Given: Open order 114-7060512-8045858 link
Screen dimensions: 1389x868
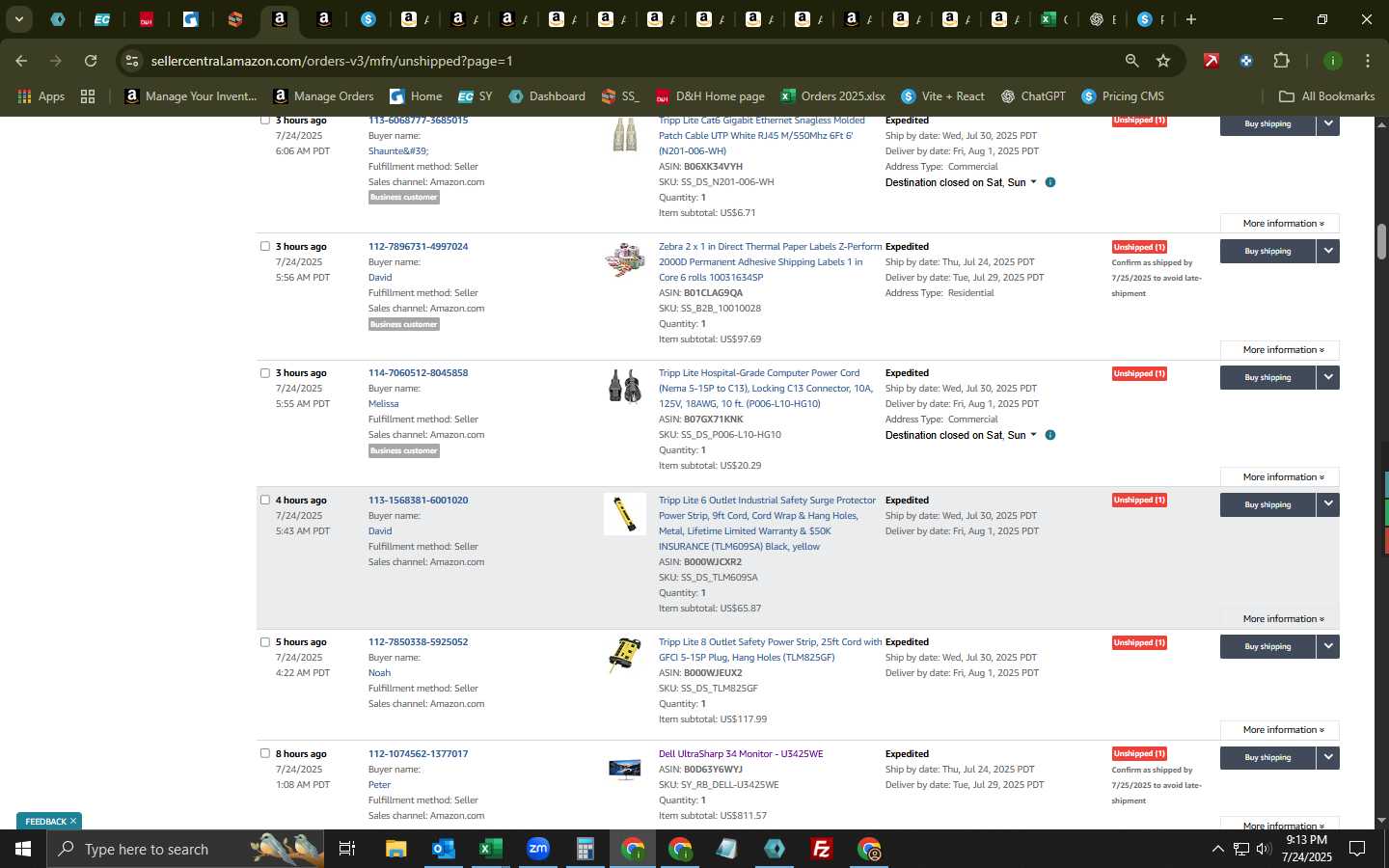Looking at the screenshot, I should click(418, 373).
